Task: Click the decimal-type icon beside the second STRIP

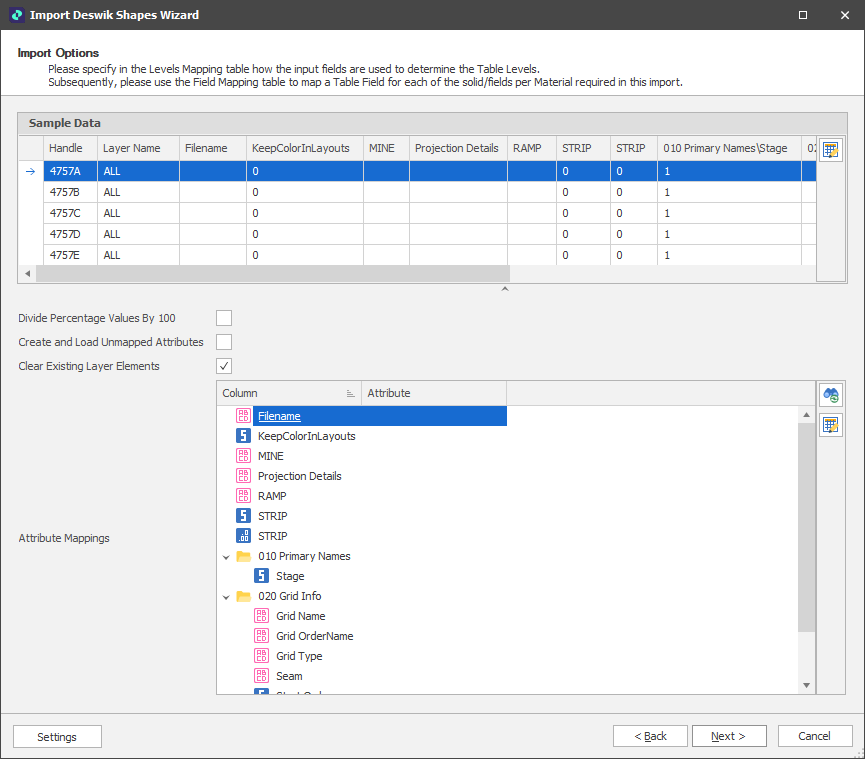Action: pyautogui.click(x=244, y=536)
